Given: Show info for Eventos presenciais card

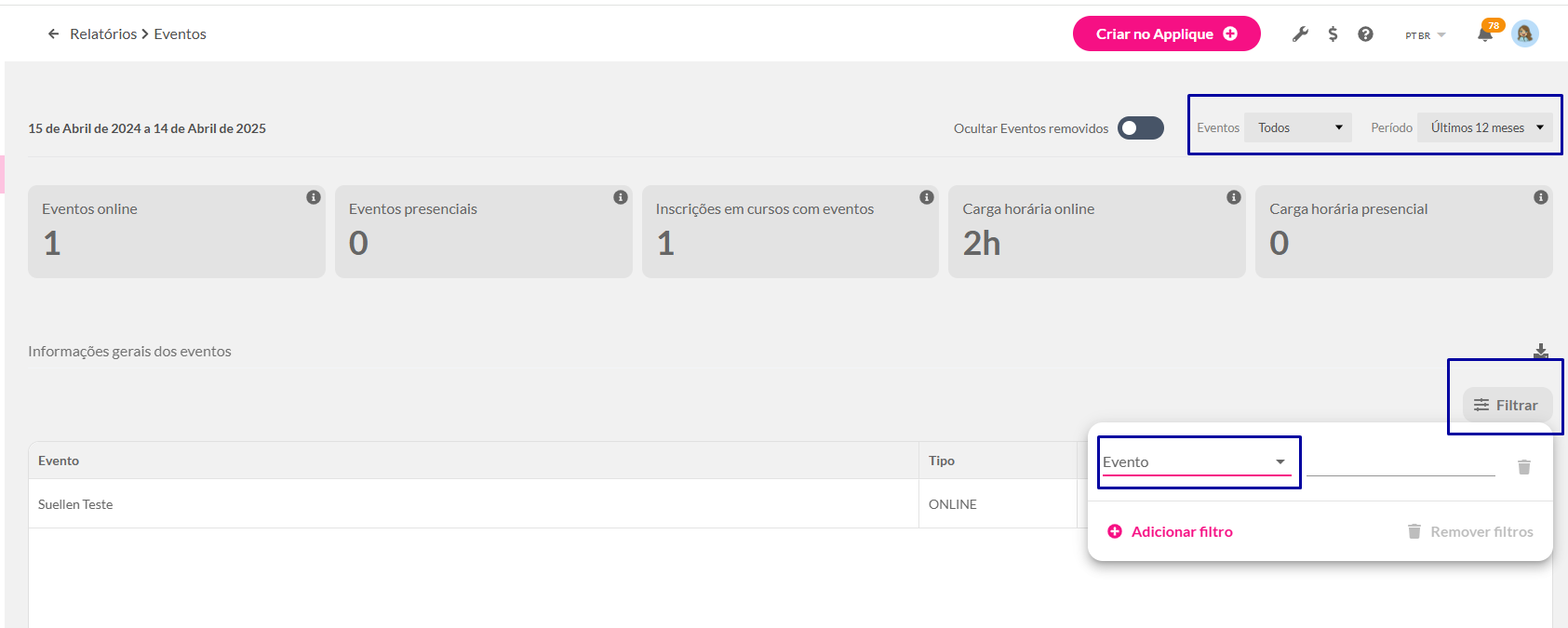Looking at the screenshot, I should tap(621, 197).
